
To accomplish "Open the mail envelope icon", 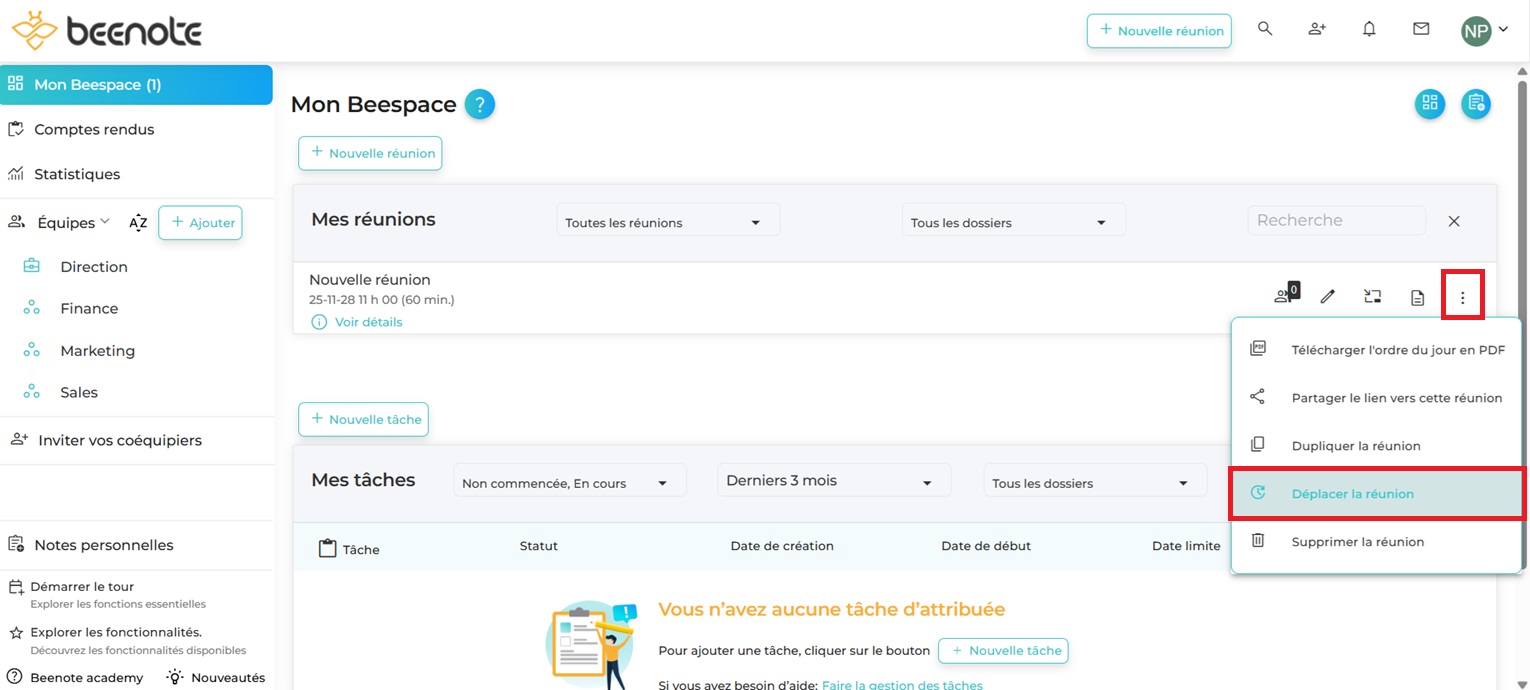I will [1421, 30].
